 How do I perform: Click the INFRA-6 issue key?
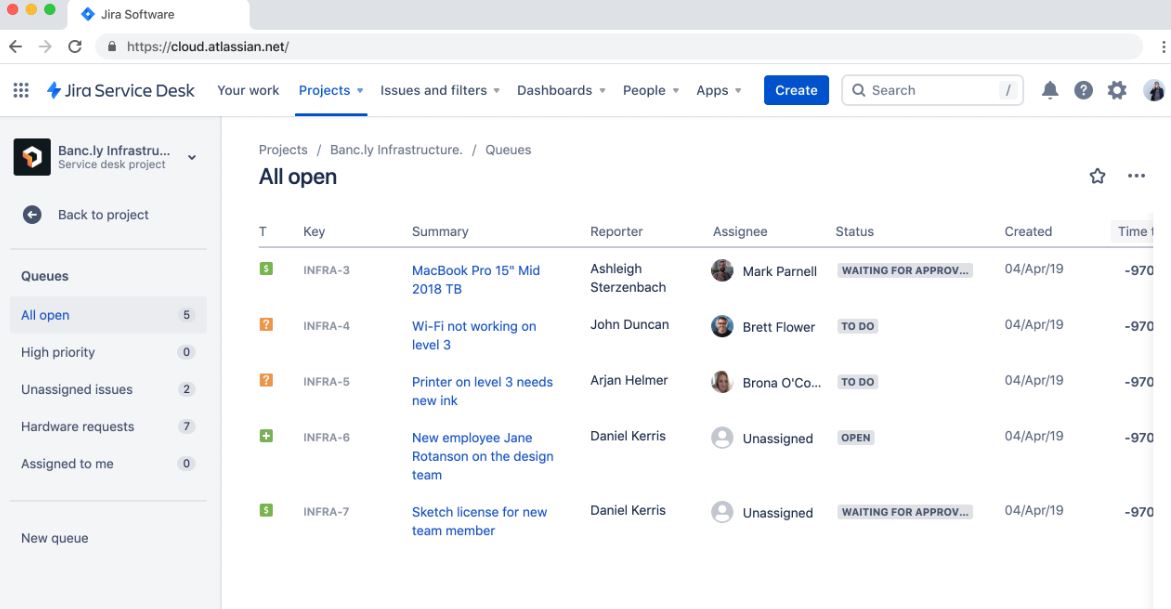coord(326,437)
